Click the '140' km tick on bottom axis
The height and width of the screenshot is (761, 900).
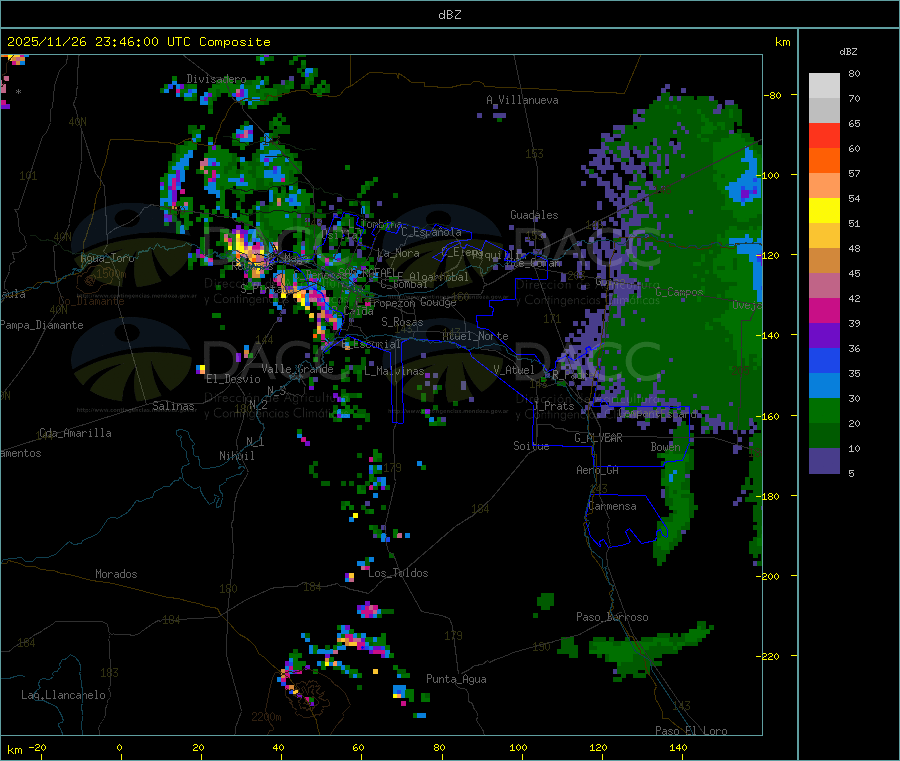678,747
